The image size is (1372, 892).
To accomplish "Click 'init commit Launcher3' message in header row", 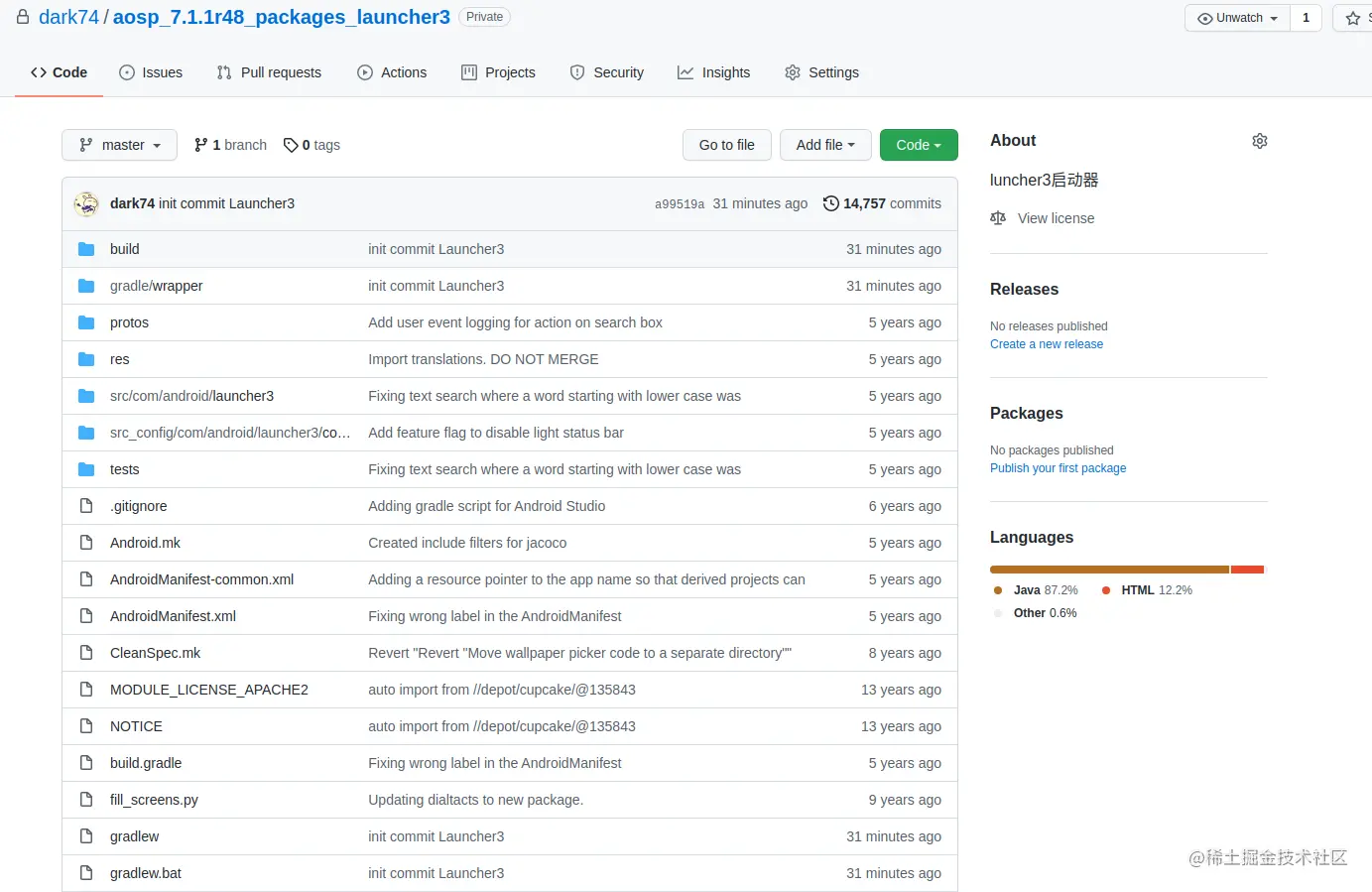I will point(226,203).
